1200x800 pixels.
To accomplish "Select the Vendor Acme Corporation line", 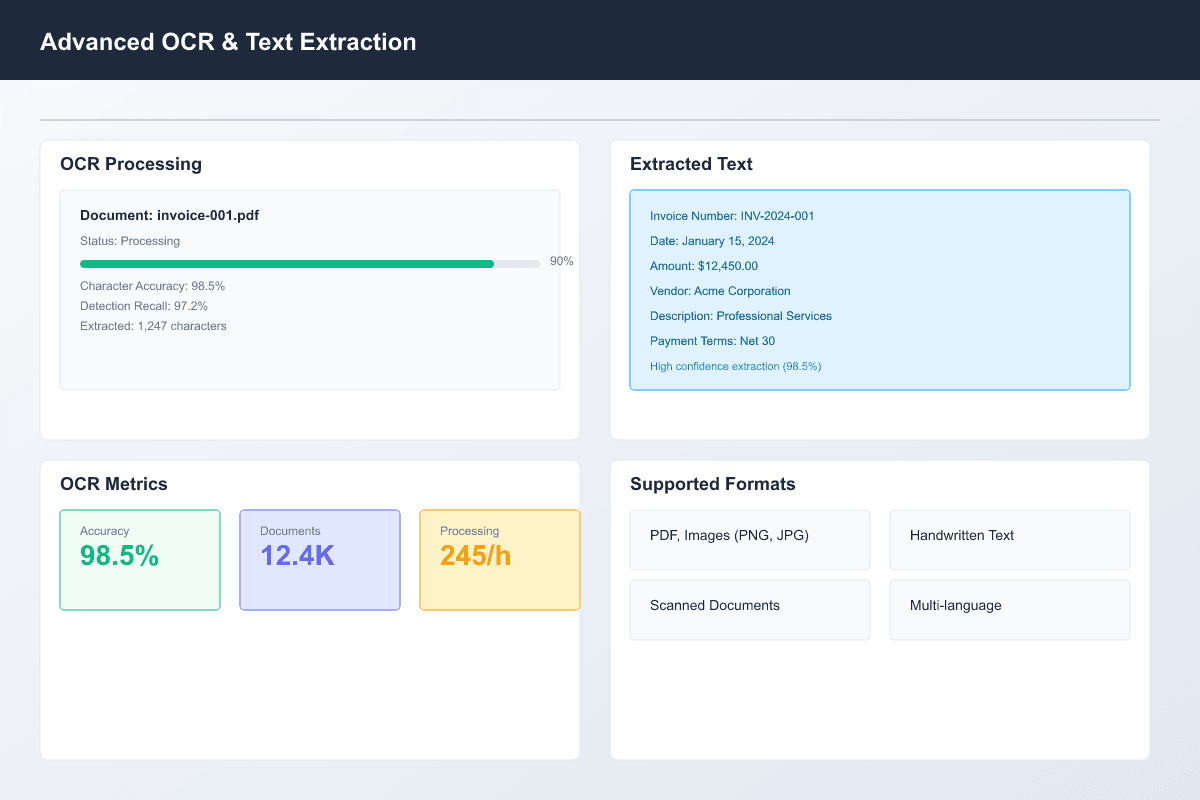I will (x=720, y=290).
